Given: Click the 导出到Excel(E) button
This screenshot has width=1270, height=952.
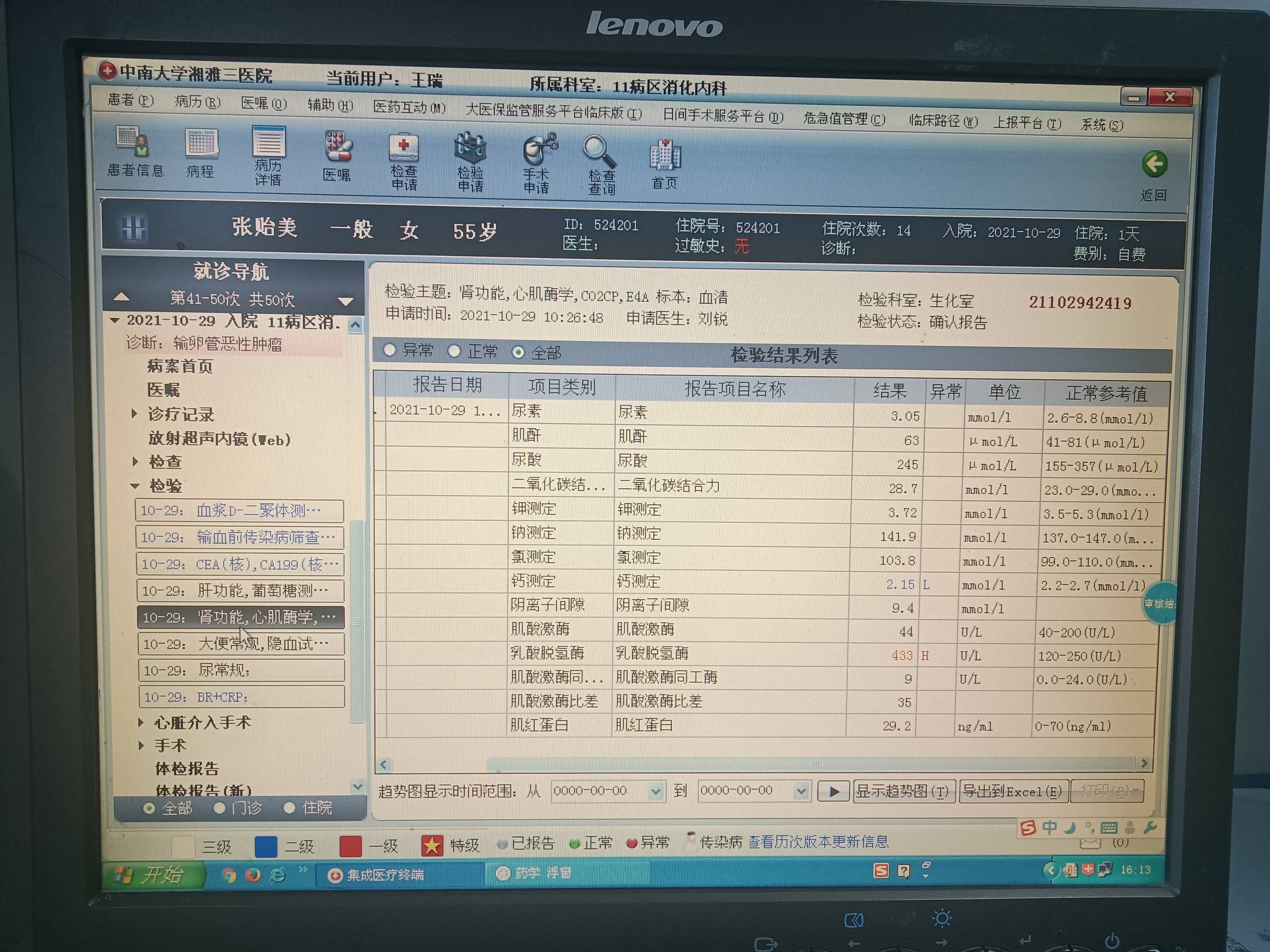Looking at the screenshot, I should pos(1013,791).
